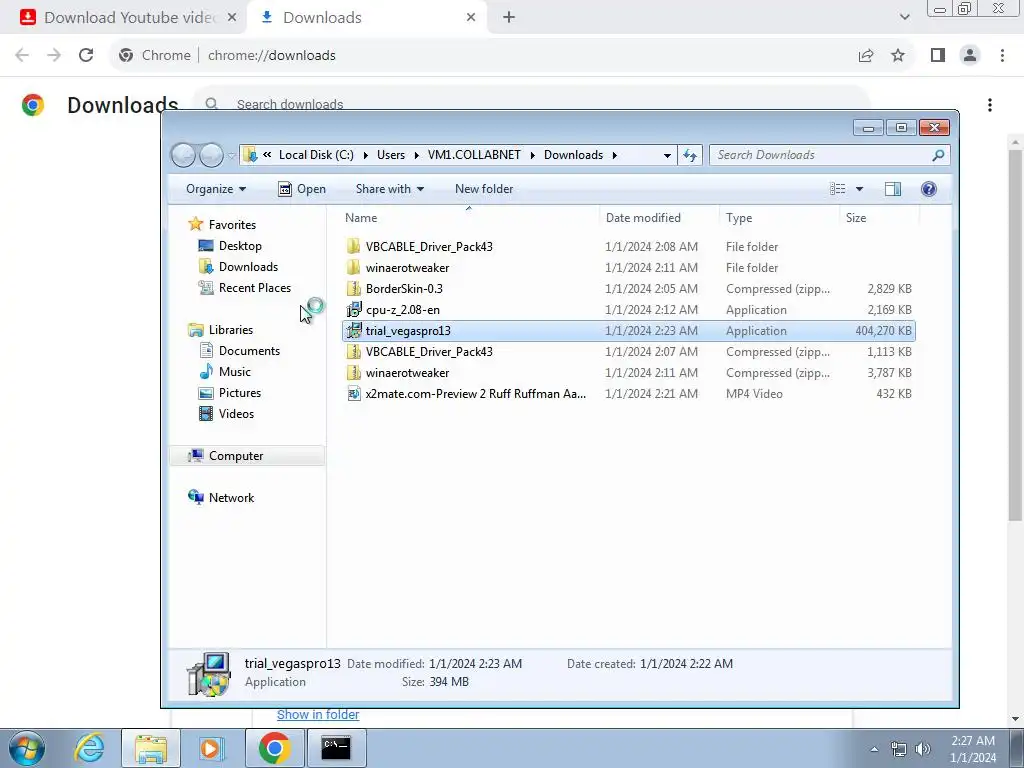The height and width of the screenshot is (768, 1024).
Task: Open Explorer help question mark icon
Action: click(x=929, y=189)
